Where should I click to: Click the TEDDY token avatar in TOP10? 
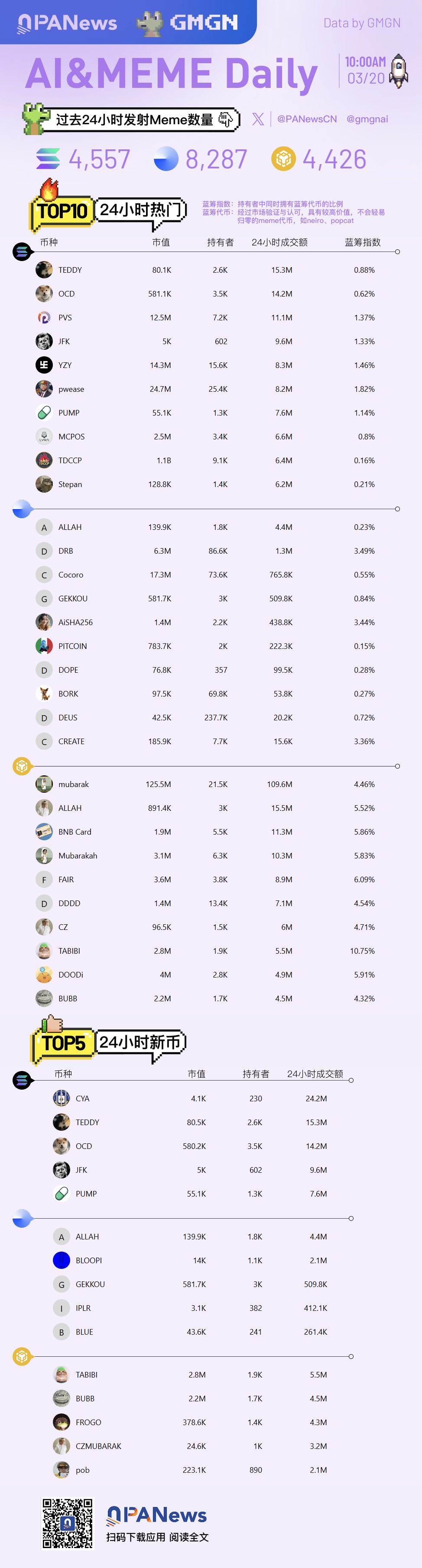(44, 270)
